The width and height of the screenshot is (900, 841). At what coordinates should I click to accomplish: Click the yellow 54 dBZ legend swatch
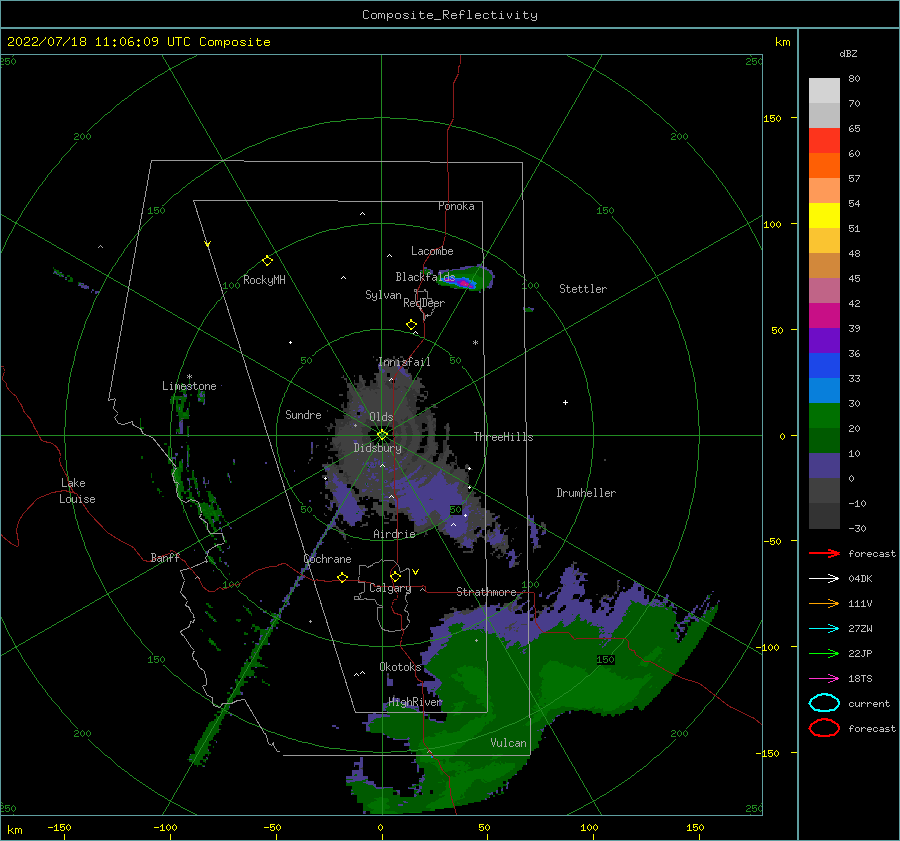[824, 216]
